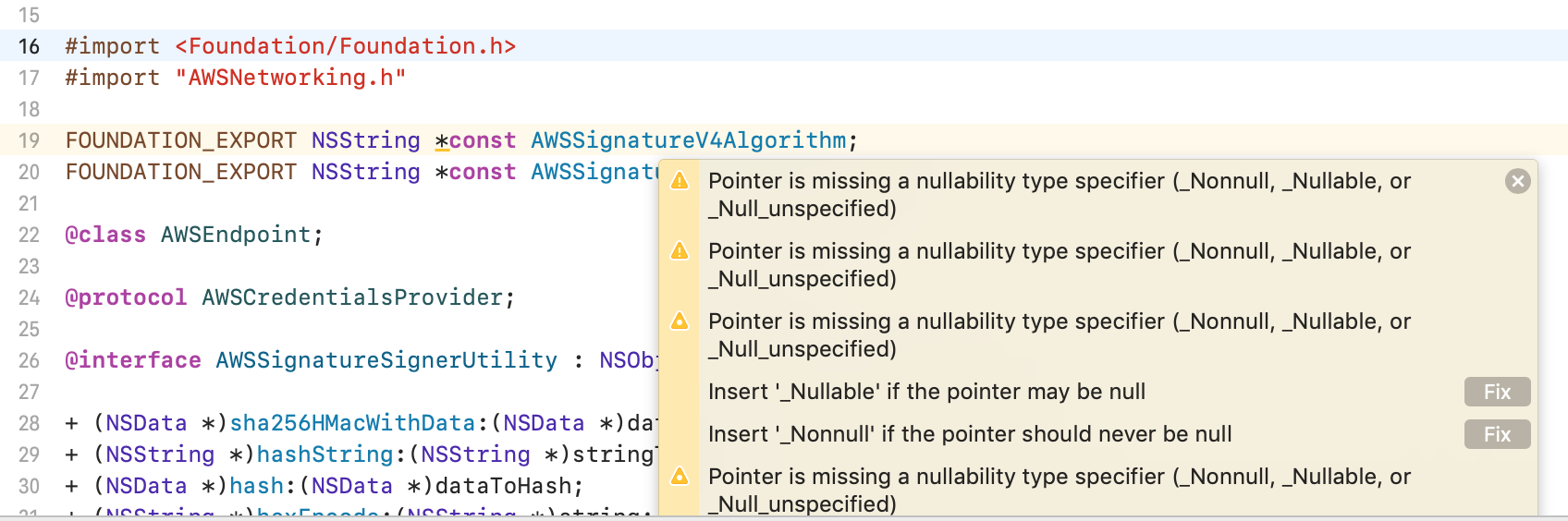Click the @class keyword on line 22

(x=105, y=235)
